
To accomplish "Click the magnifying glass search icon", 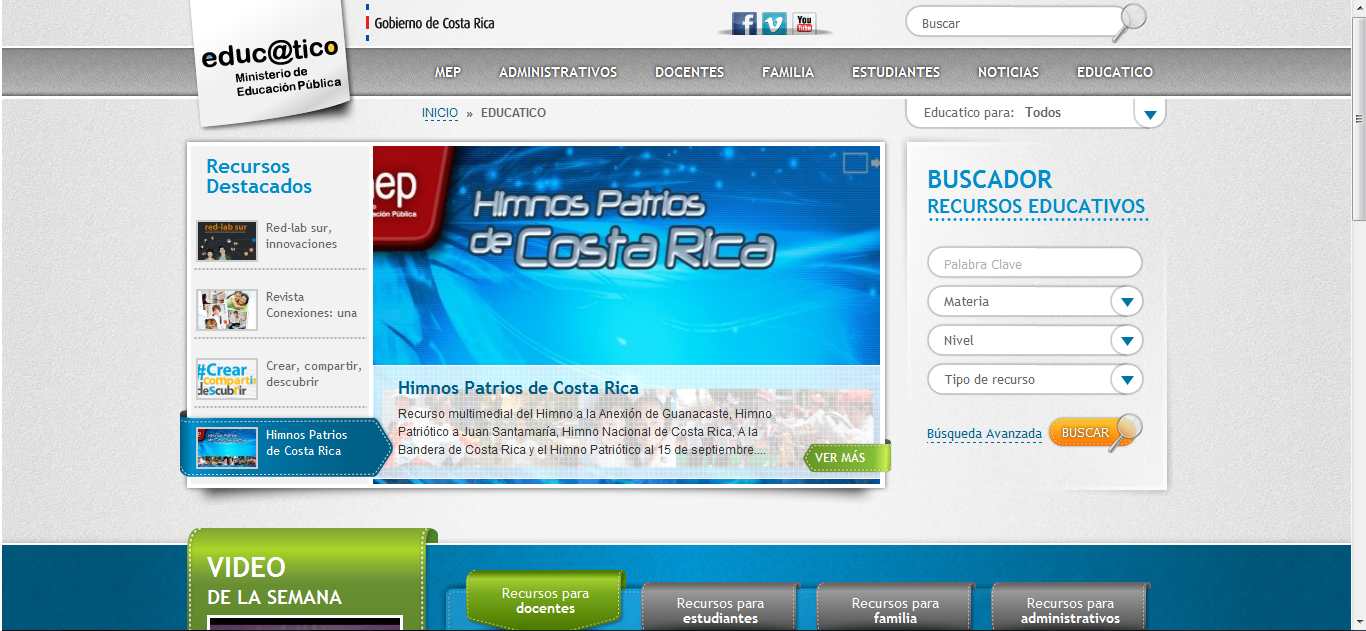I will pyautogui.click(x=1132, y=20).
